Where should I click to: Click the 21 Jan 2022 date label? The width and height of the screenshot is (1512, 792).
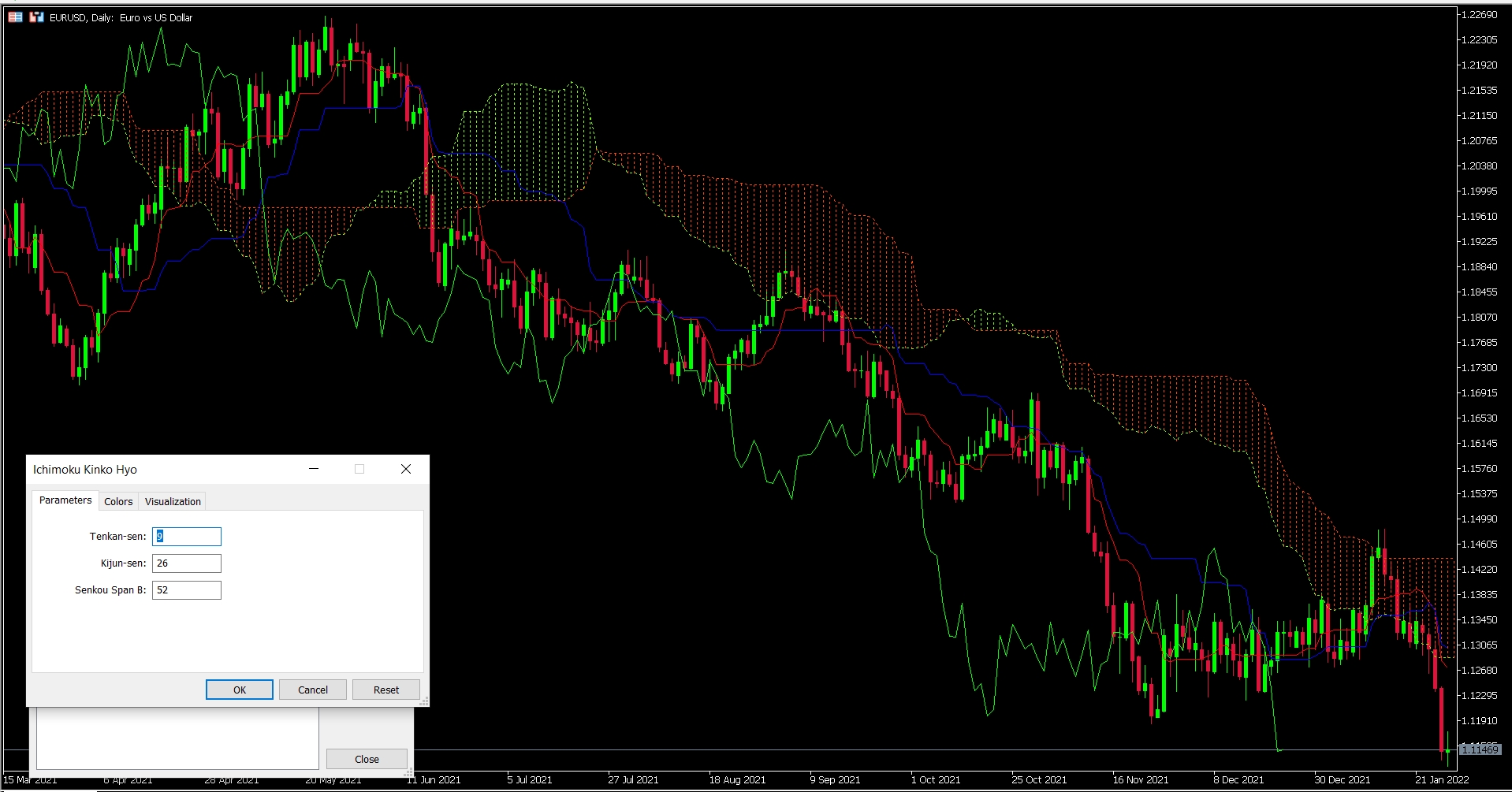[1442, 779]
